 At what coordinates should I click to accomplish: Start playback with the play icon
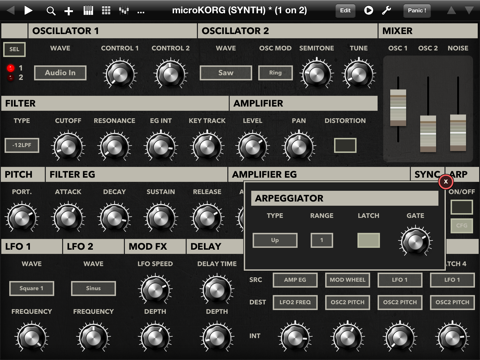click(28, 11)
